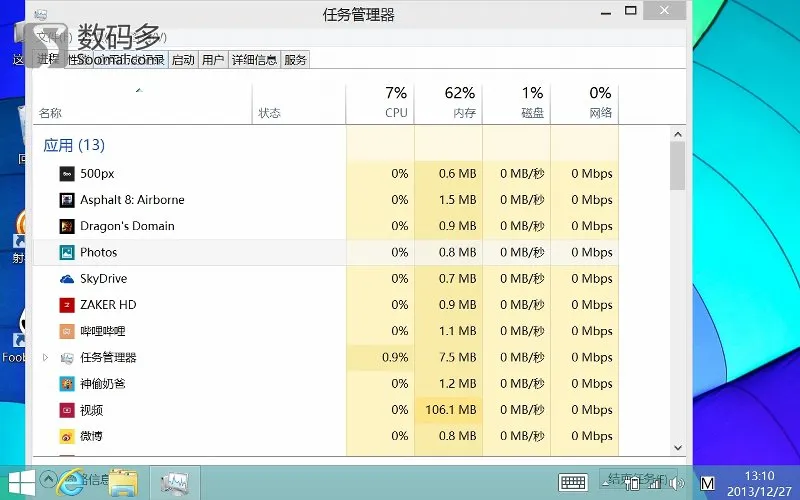Viewport: 800px width, 500px height.
Task: Select the Dragon's Domain row text
Action: 128,226
